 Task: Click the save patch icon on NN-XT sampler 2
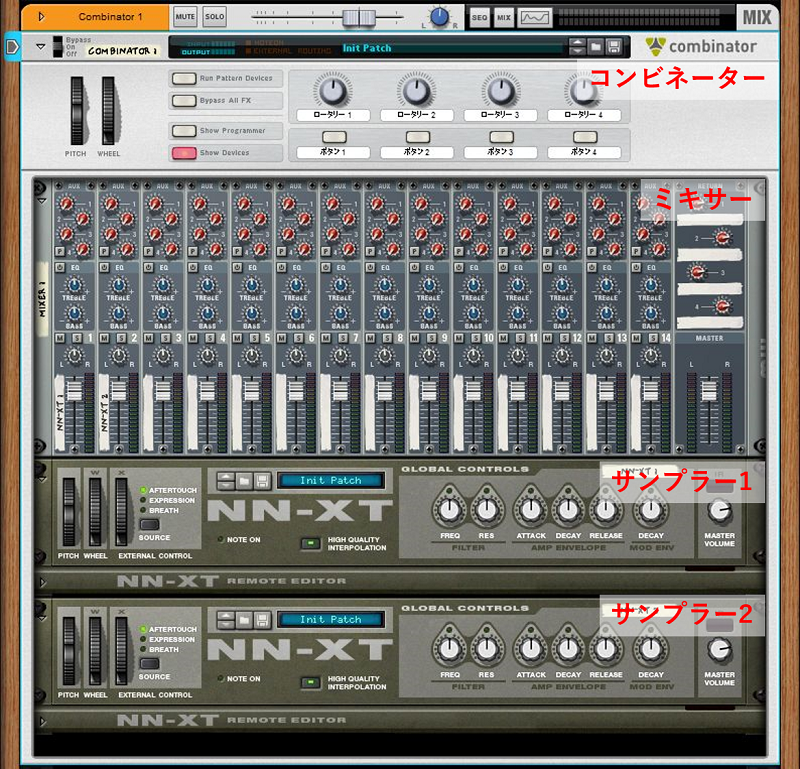coord(262,620)
